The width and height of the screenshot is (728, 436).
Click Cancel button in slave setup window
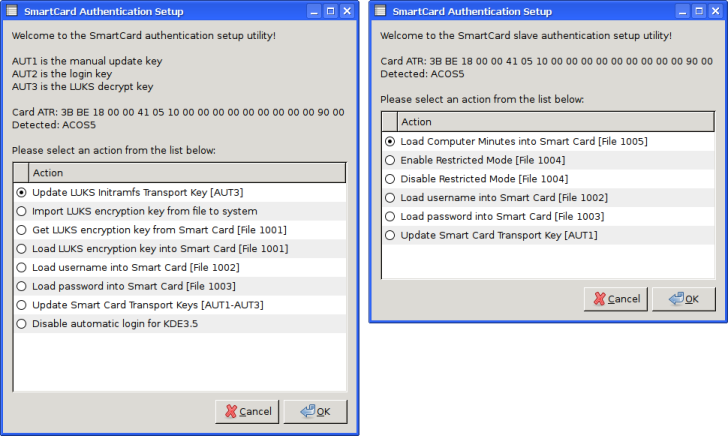(616, 299)
